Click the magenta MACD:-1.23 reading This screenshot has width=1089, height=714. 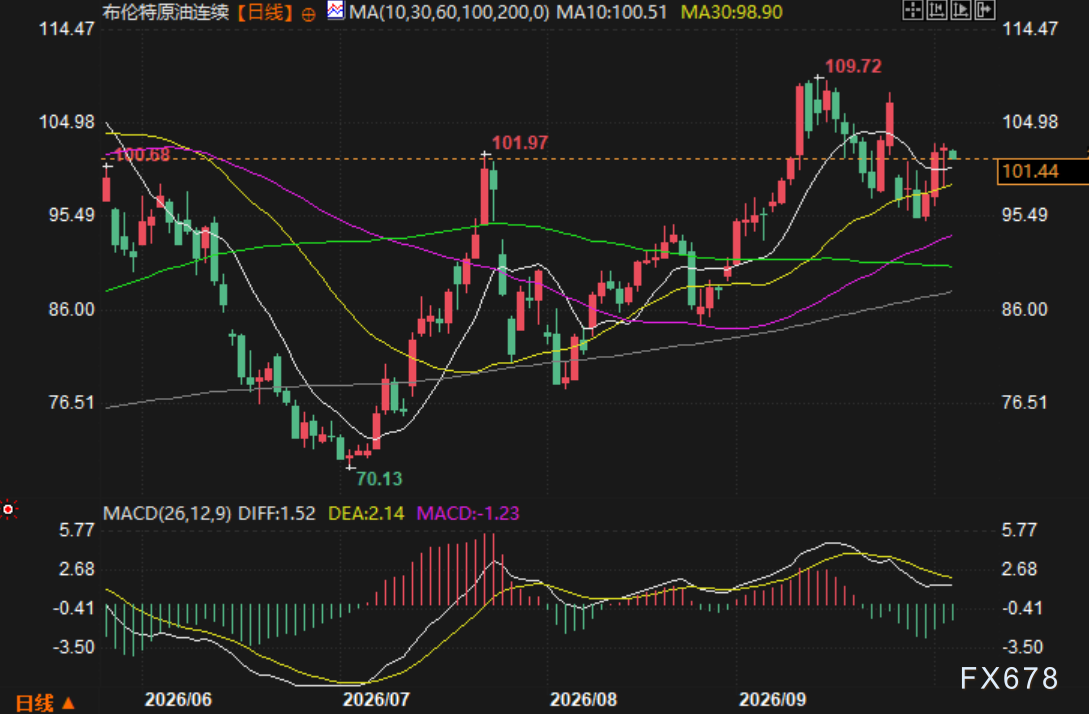468,513
